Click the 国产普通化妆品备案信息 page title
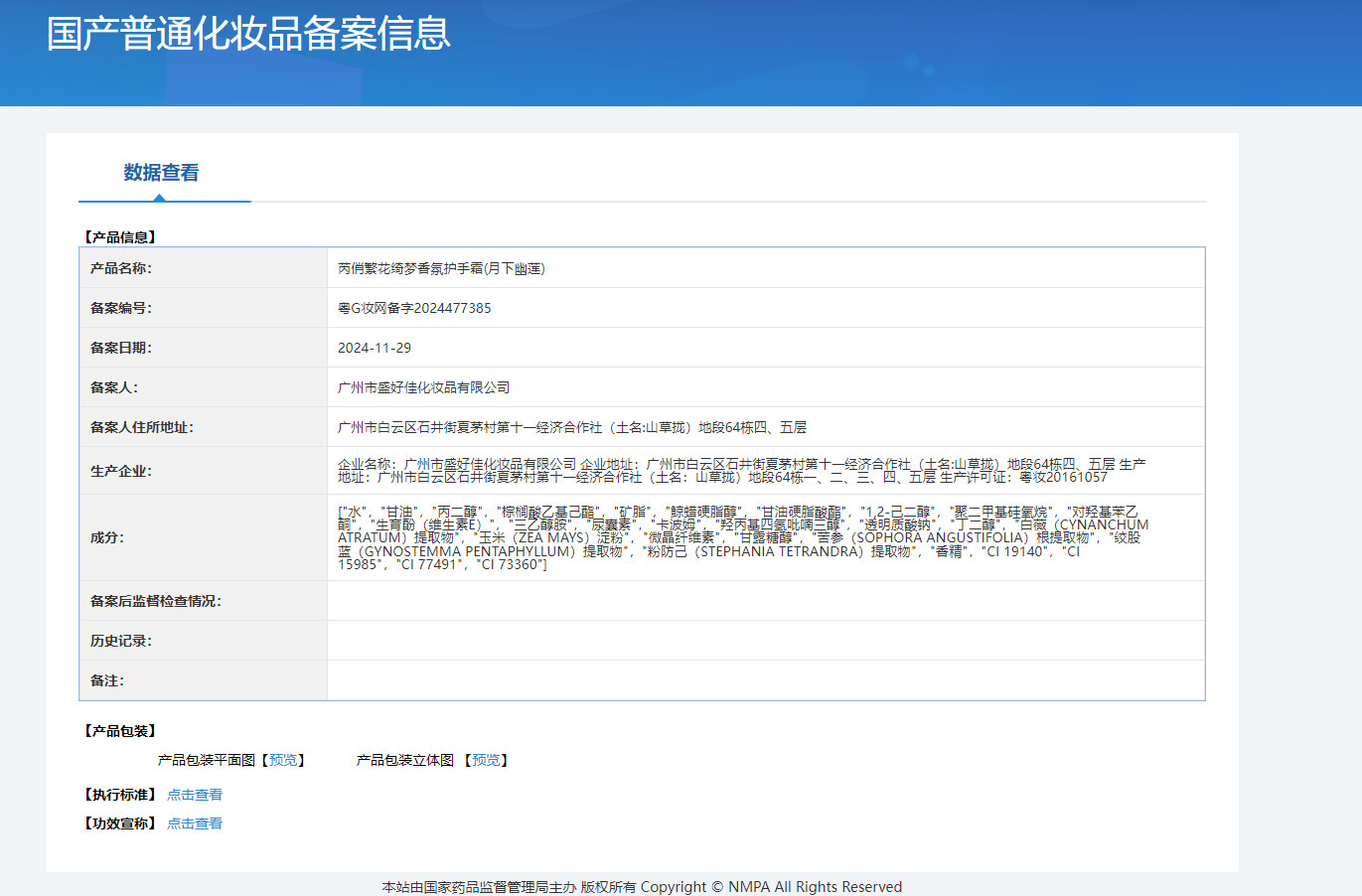Viewport: 1362px width, 896px height. coord(248,34)
